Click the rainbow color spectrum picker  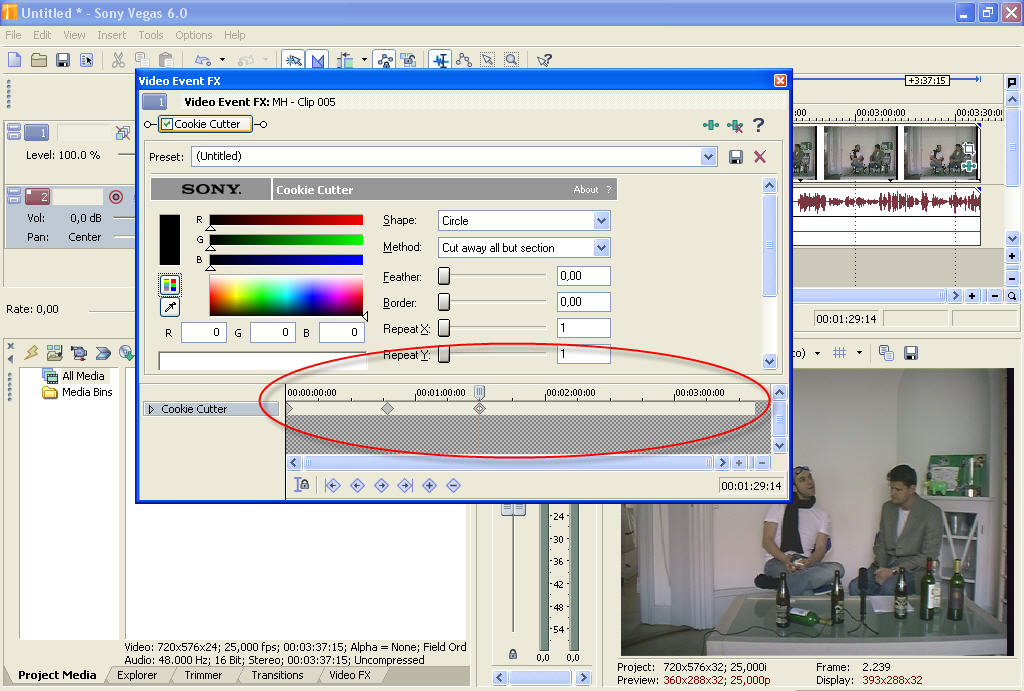(286, 295)
